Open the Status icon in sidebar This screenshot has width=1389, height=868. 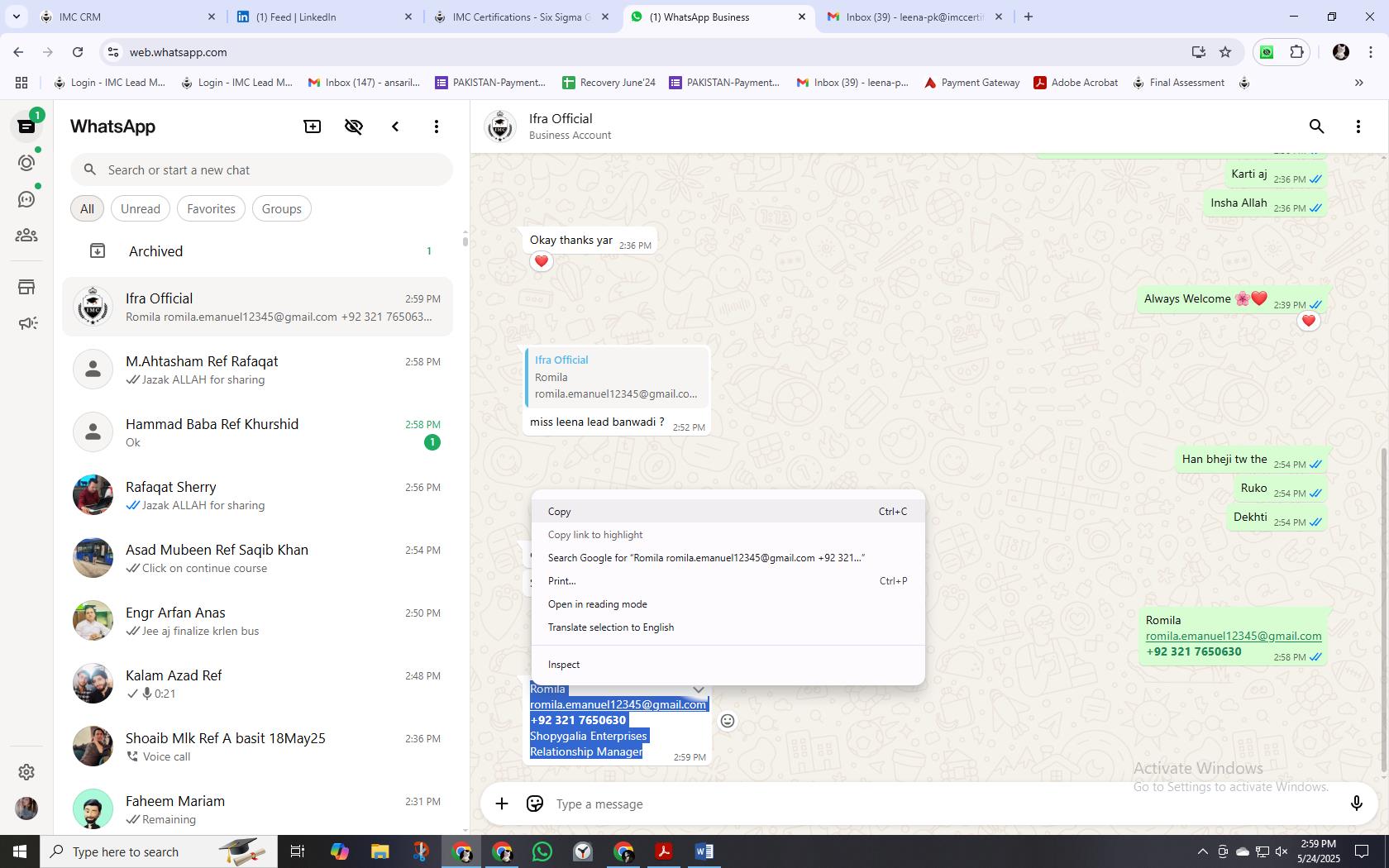point(26,163)
